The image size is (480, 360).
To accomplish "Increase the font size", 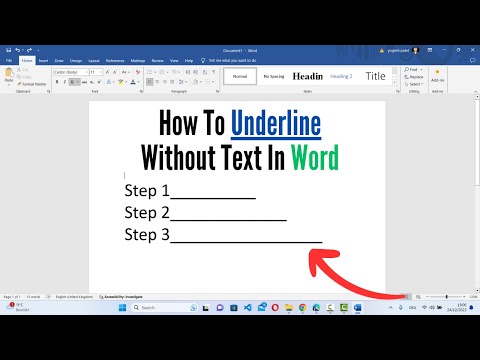I will point(107,72).
